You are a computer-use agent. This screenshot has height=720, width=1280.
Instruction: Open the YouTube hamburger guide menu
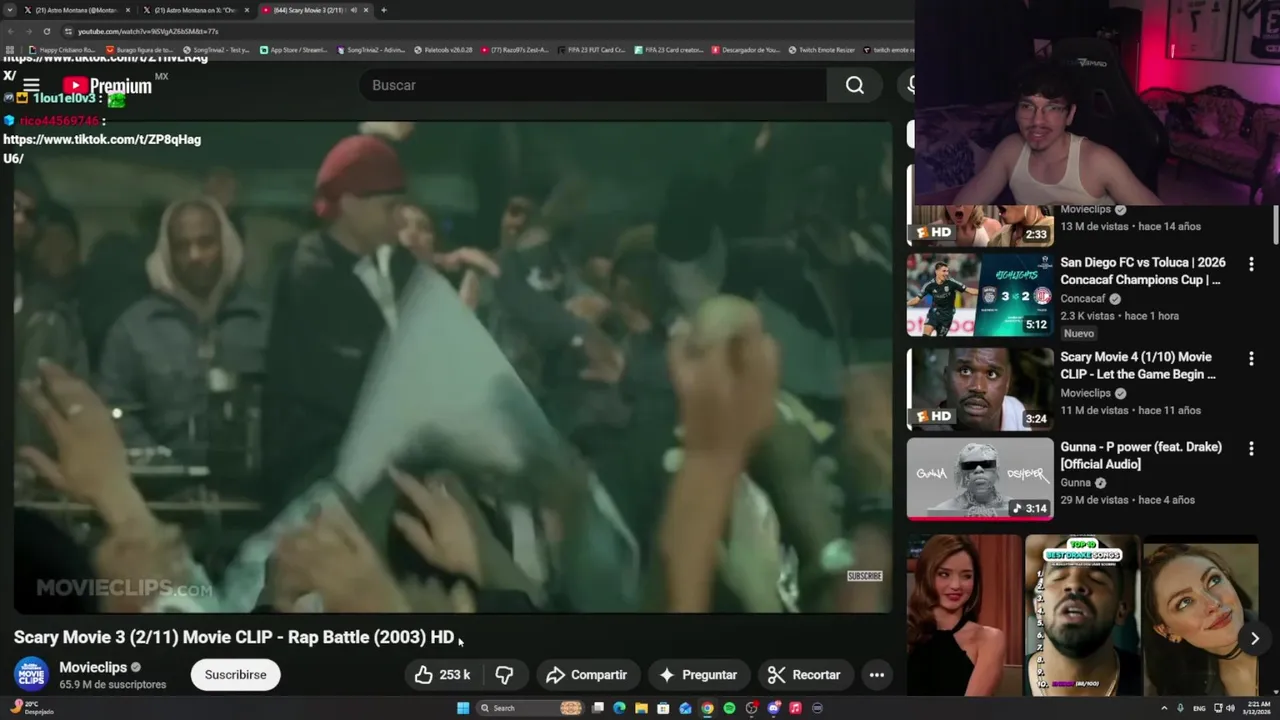(31, 86)
